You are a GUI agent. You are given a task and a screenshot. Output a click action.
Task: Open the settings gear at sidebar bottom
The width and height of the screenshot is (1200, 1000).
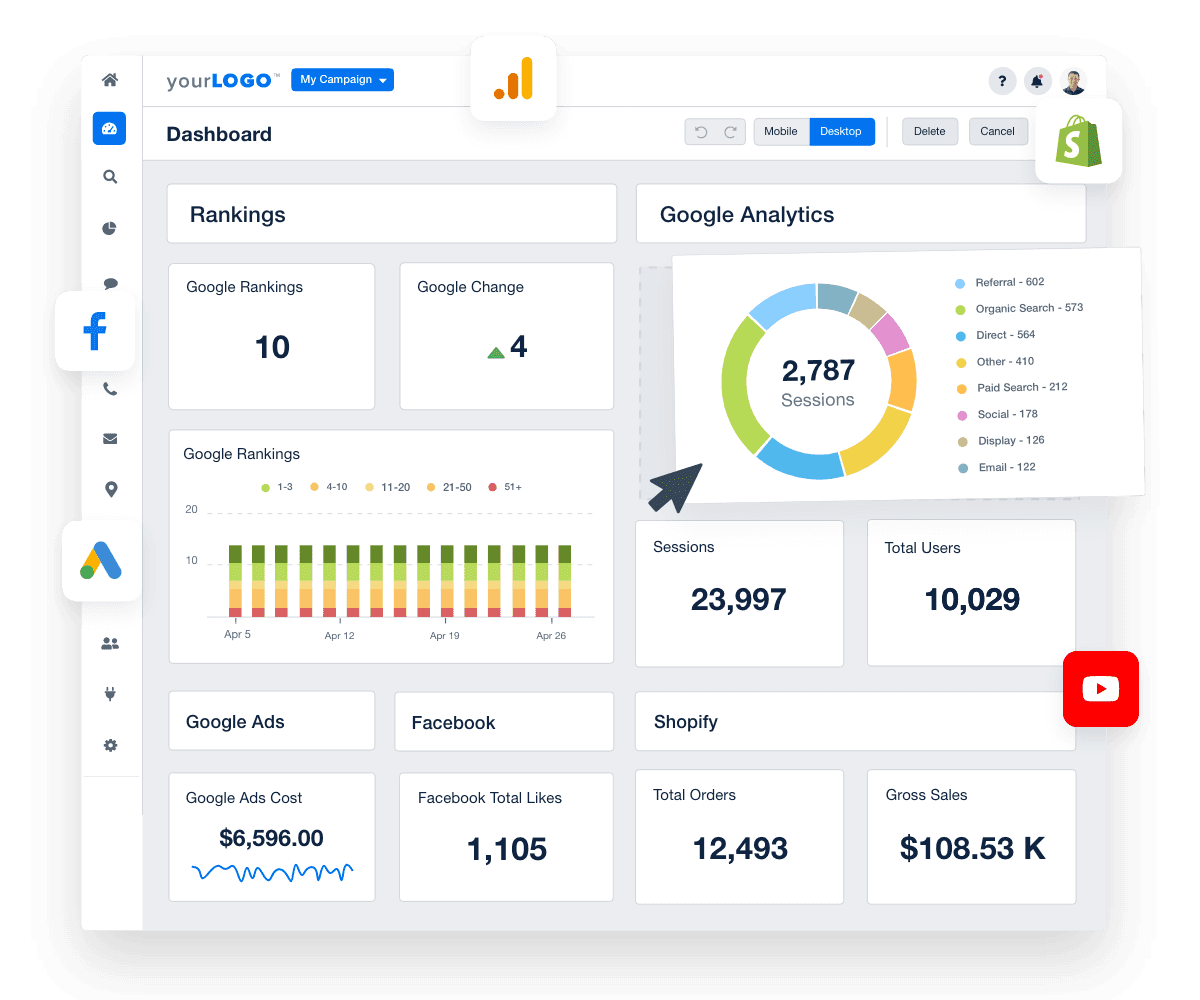click(x=109, y=745)
